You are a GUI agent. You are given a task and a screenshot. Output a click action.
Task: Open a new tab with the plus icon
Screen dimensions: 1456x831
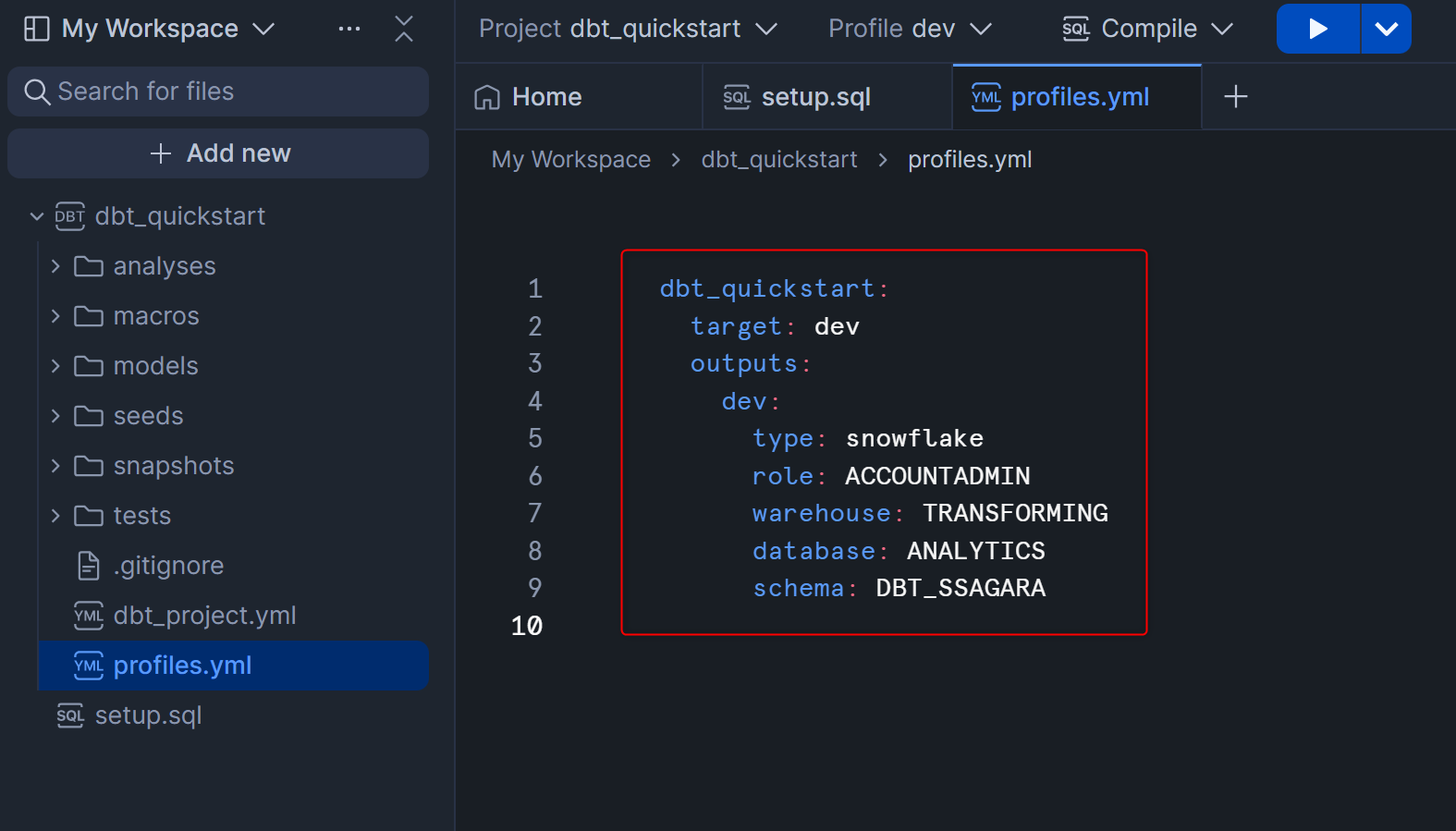(1236, 96)
